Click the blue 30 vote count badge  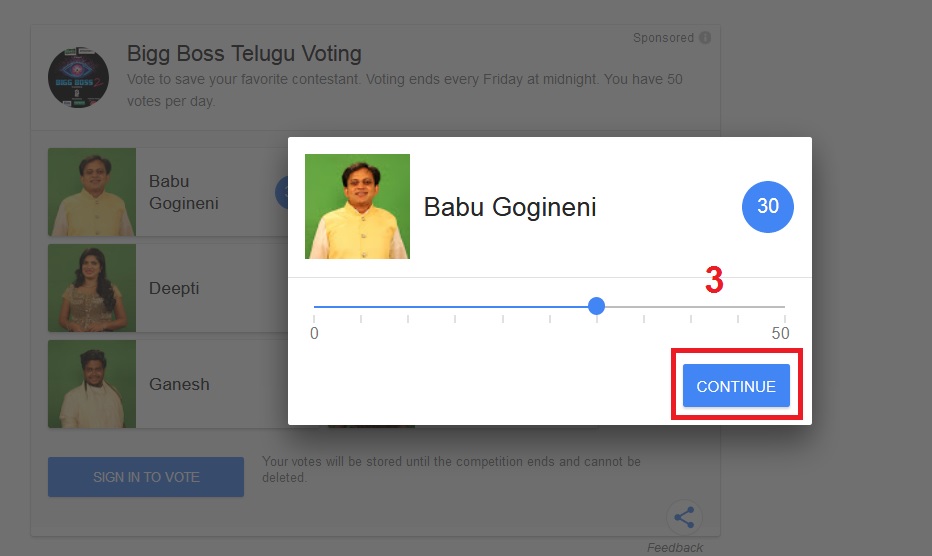[767, 207]
